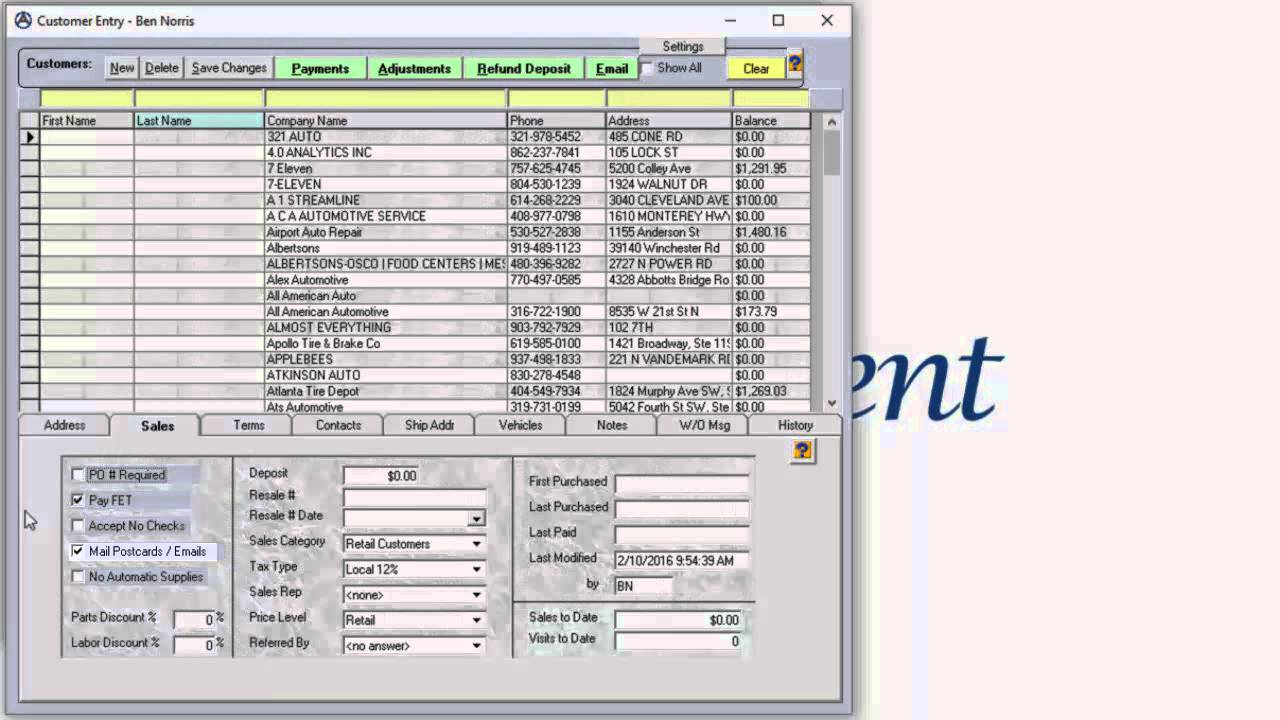Image resolution: width=1280 pixels, height=720 pixels.
Task: Click scroll down arrow of customer list
Action: [x=832, y=403]
